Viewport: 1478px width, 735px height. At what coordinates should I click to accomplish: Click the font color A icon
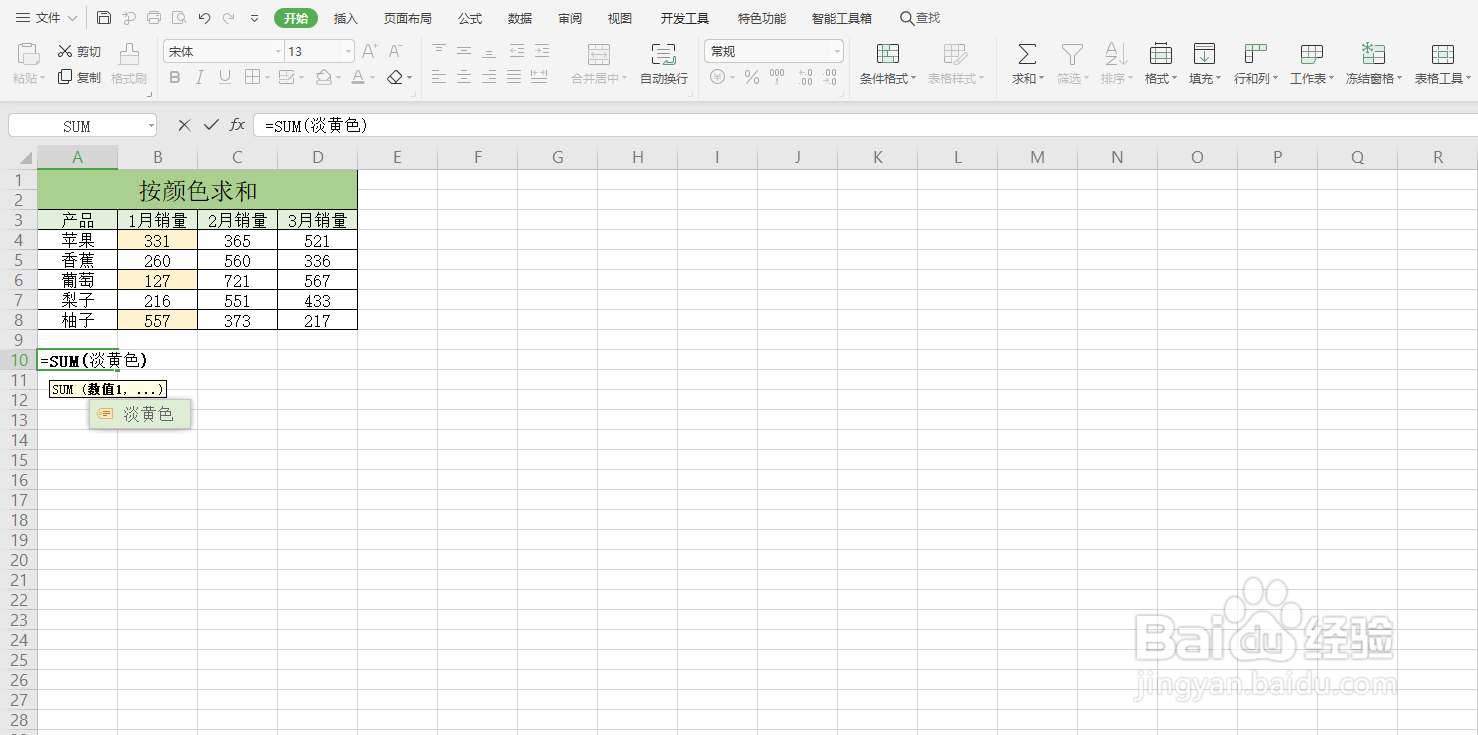coord(357,77)
